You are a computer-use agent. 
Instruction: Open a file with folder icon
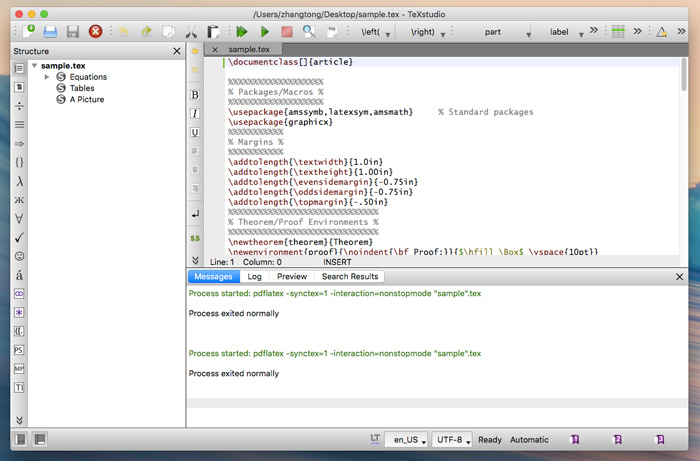tap(50, 32)
